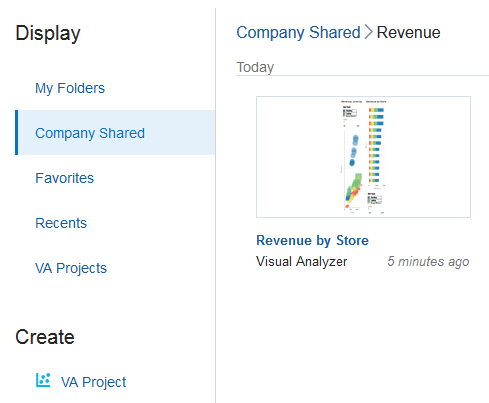Viewport: 489px width, 403px height.
Task: Show the Favorites list
Action: (x=64, y=178)
